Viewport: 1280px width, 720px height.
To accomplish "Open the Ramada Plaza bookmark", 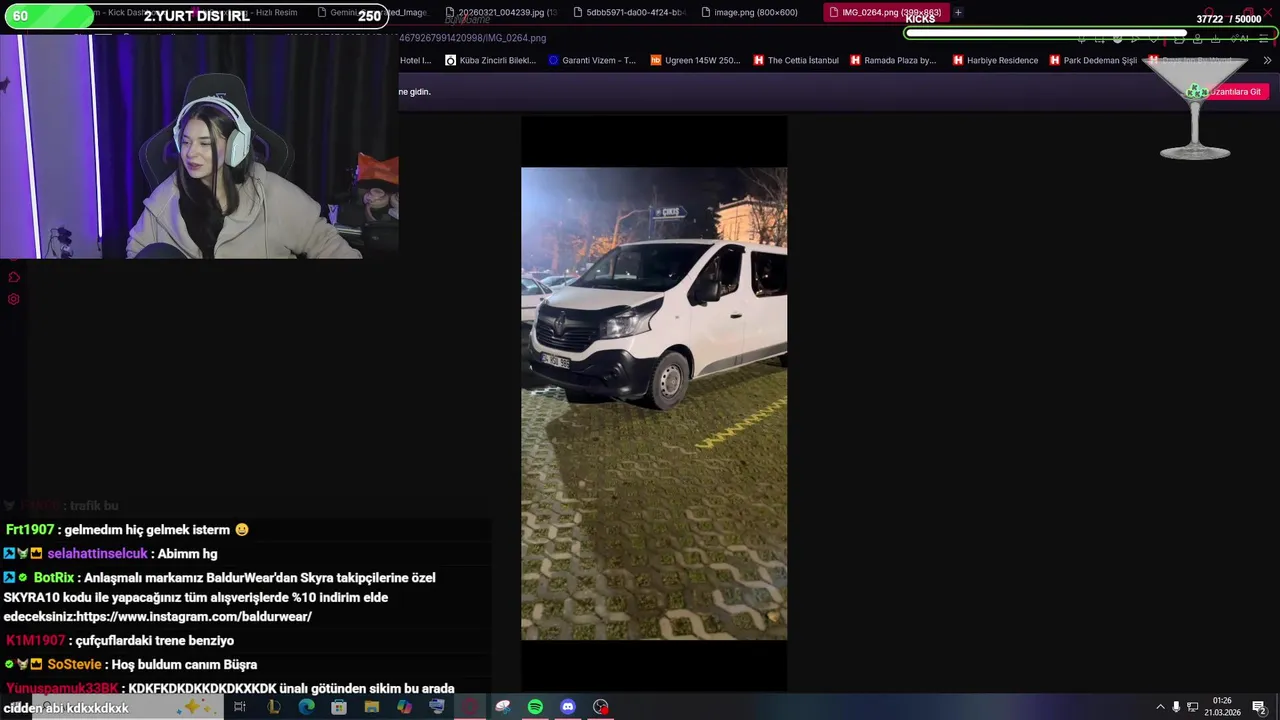I will tap(893, 60).
